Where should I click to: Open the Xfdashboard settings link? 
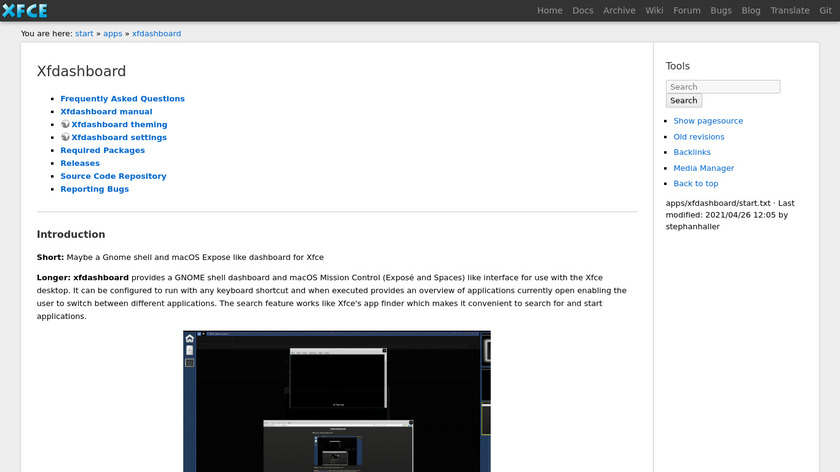pyautogui.click(x=119, y=137)
